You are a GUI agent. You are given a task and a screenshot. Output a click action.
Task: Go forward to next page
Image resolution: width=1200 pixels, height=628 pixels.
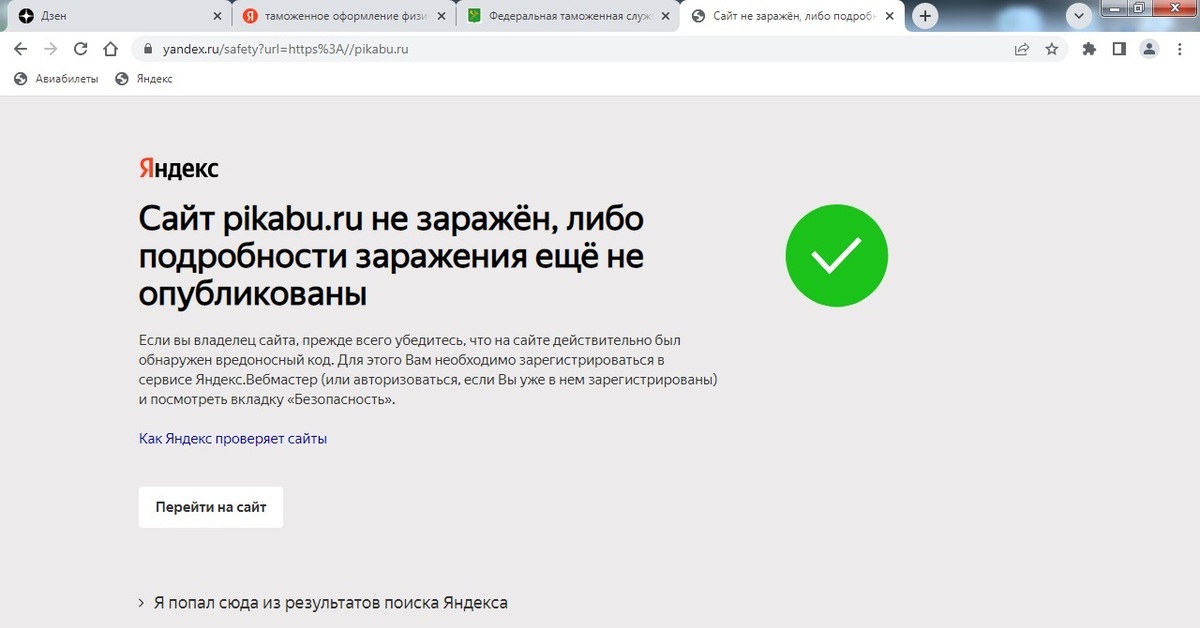coord(51,48)
